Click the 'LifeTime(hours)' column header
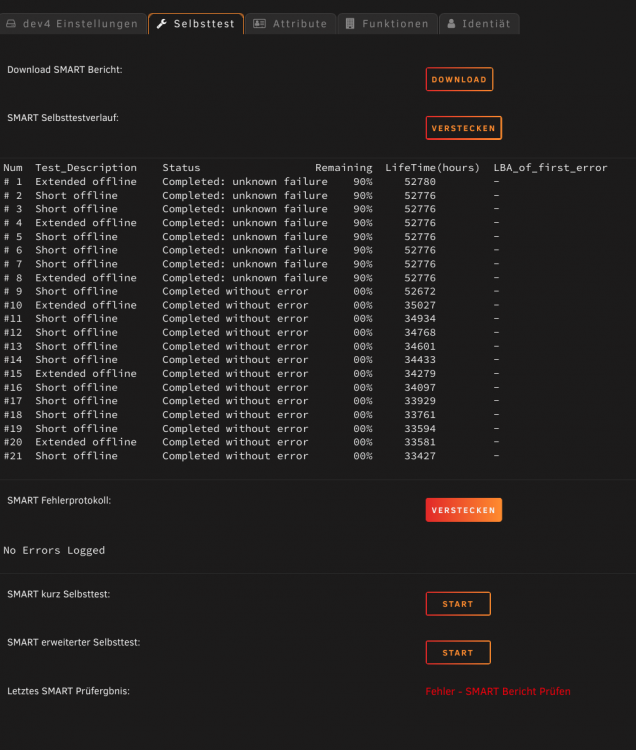 tap(432, 168)
